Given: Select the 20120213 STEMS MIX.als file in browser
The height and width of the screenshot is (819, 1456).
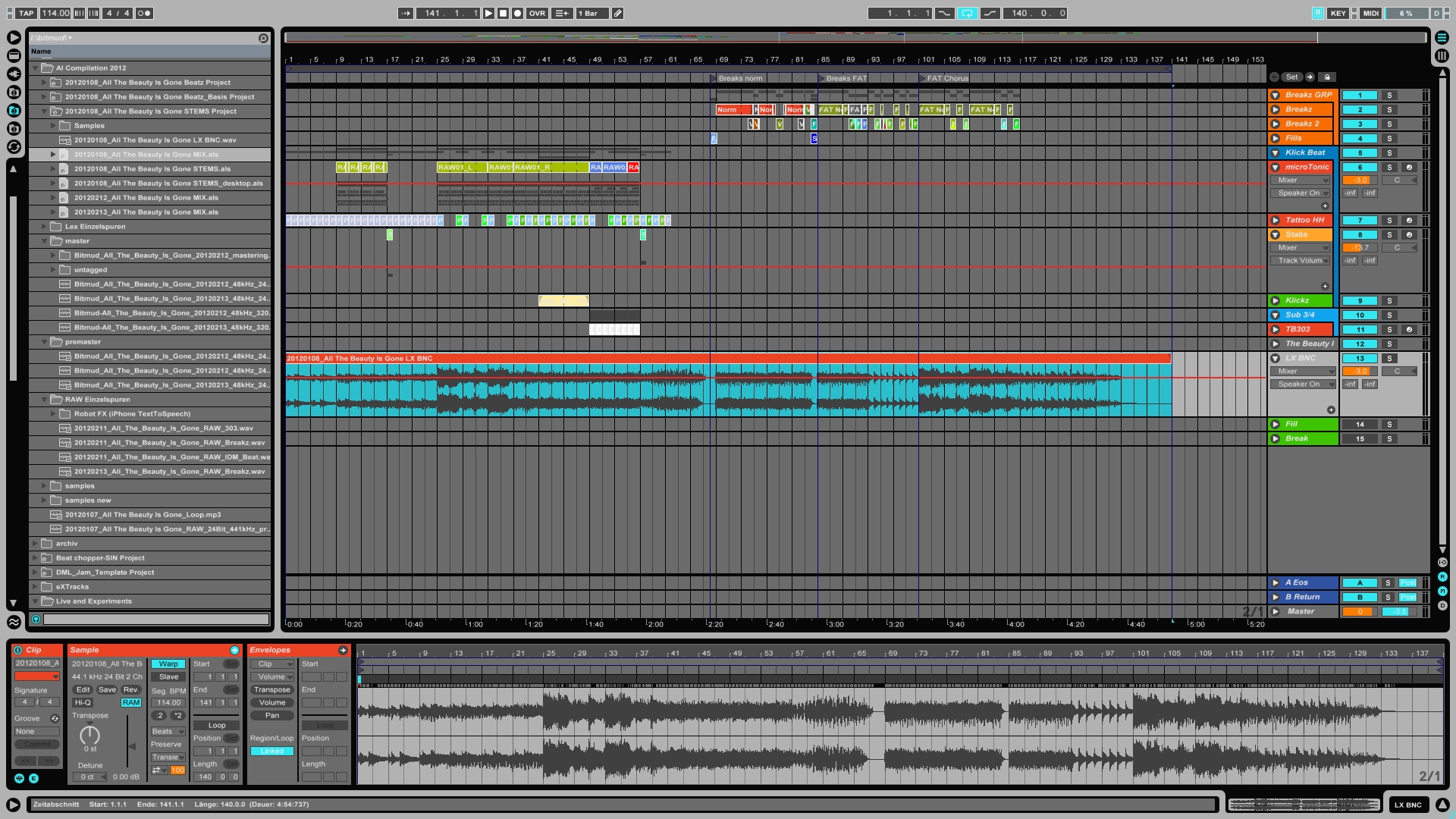Looking at the screenshot, I should point(146,212).
